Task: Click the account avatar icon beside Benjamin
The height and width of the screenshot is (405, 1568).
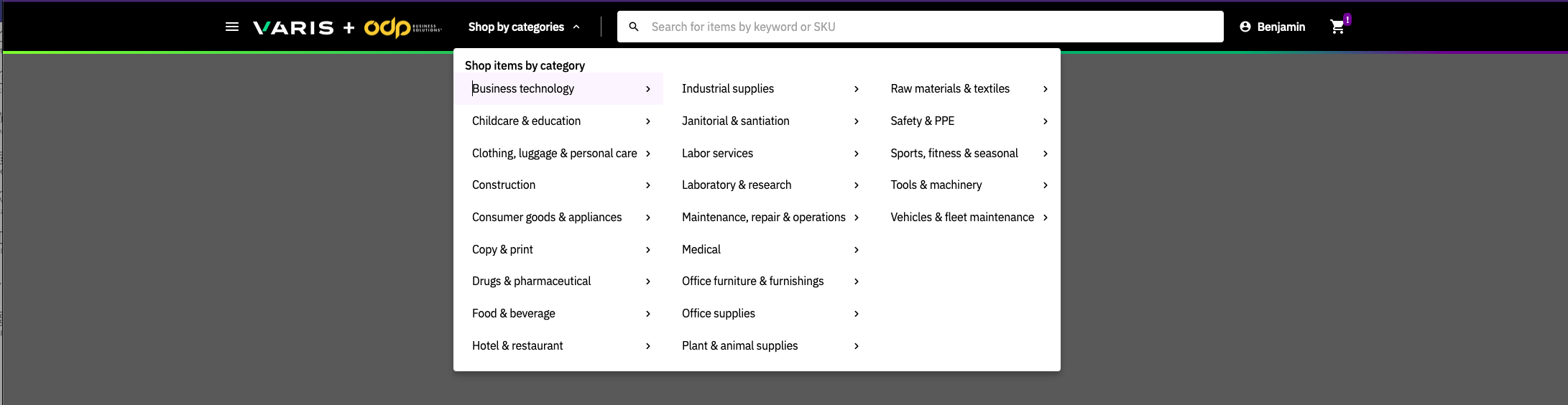Action: (x=1245, y=27)
